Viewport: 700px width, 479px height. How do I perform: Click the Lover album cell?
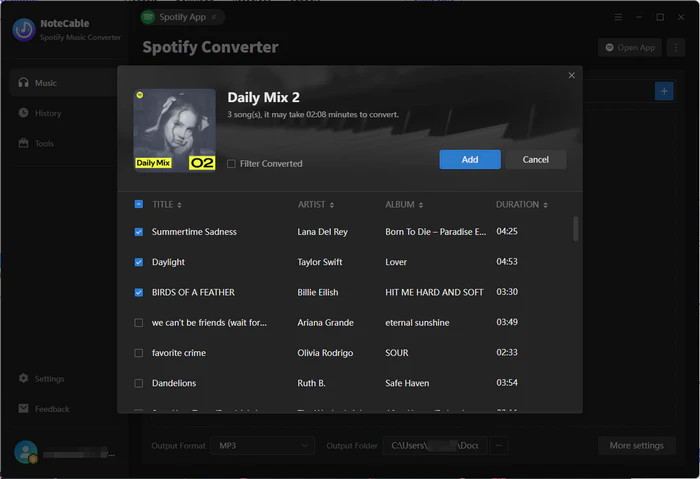coord(396,262)
